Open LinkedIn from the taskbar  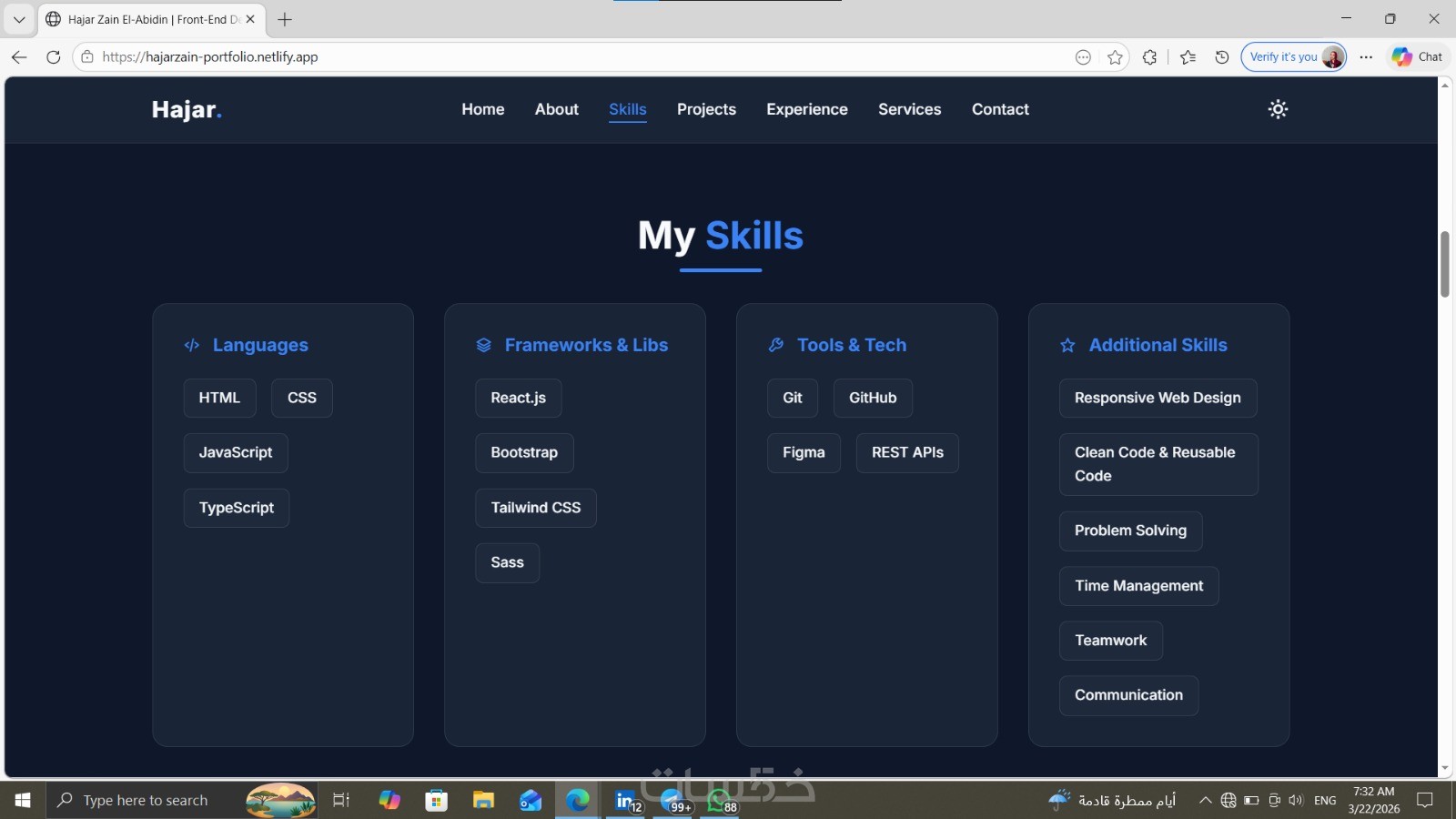point(626,800)
